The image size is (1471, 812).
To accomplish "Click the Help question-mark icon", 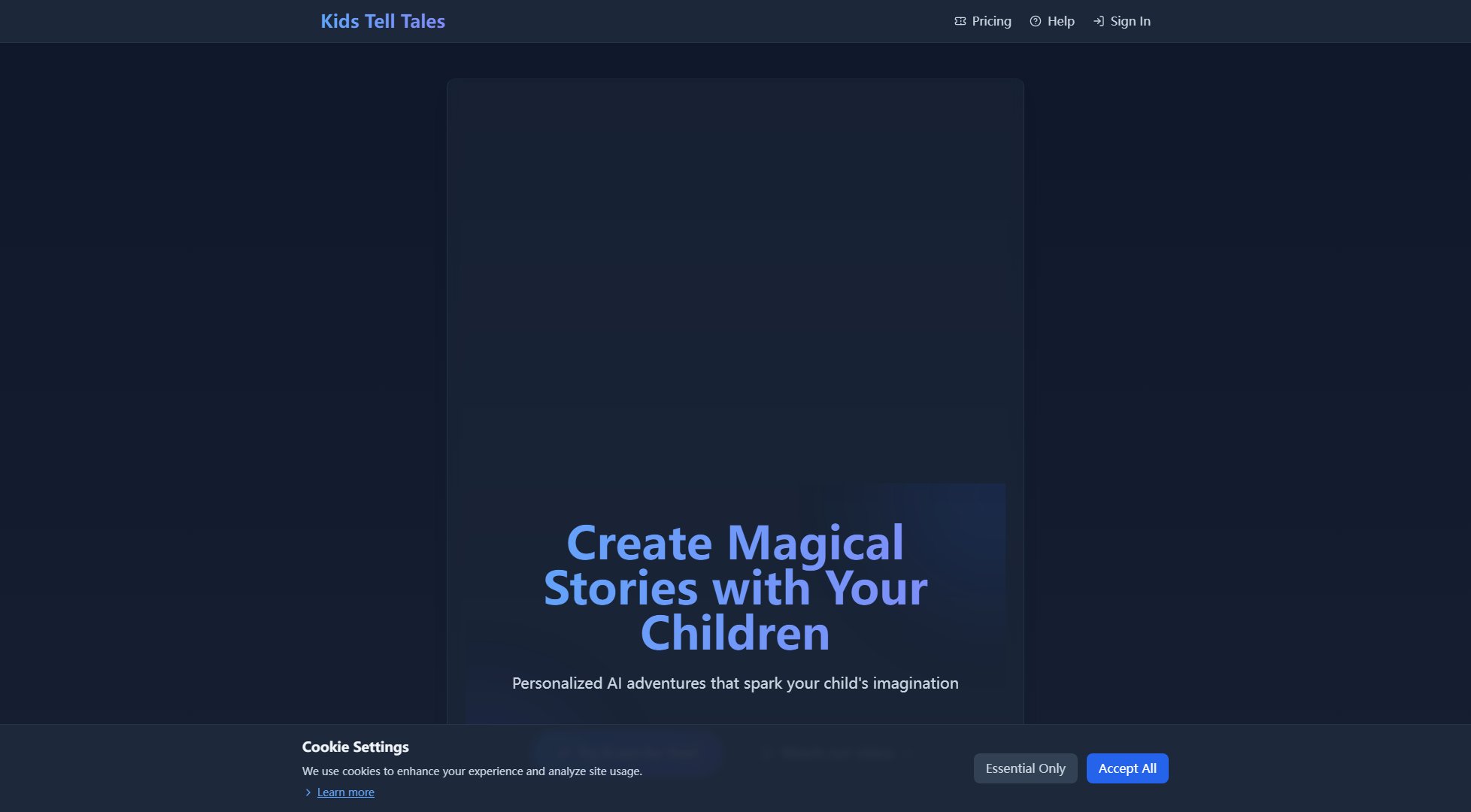I will coord(1036,21).
